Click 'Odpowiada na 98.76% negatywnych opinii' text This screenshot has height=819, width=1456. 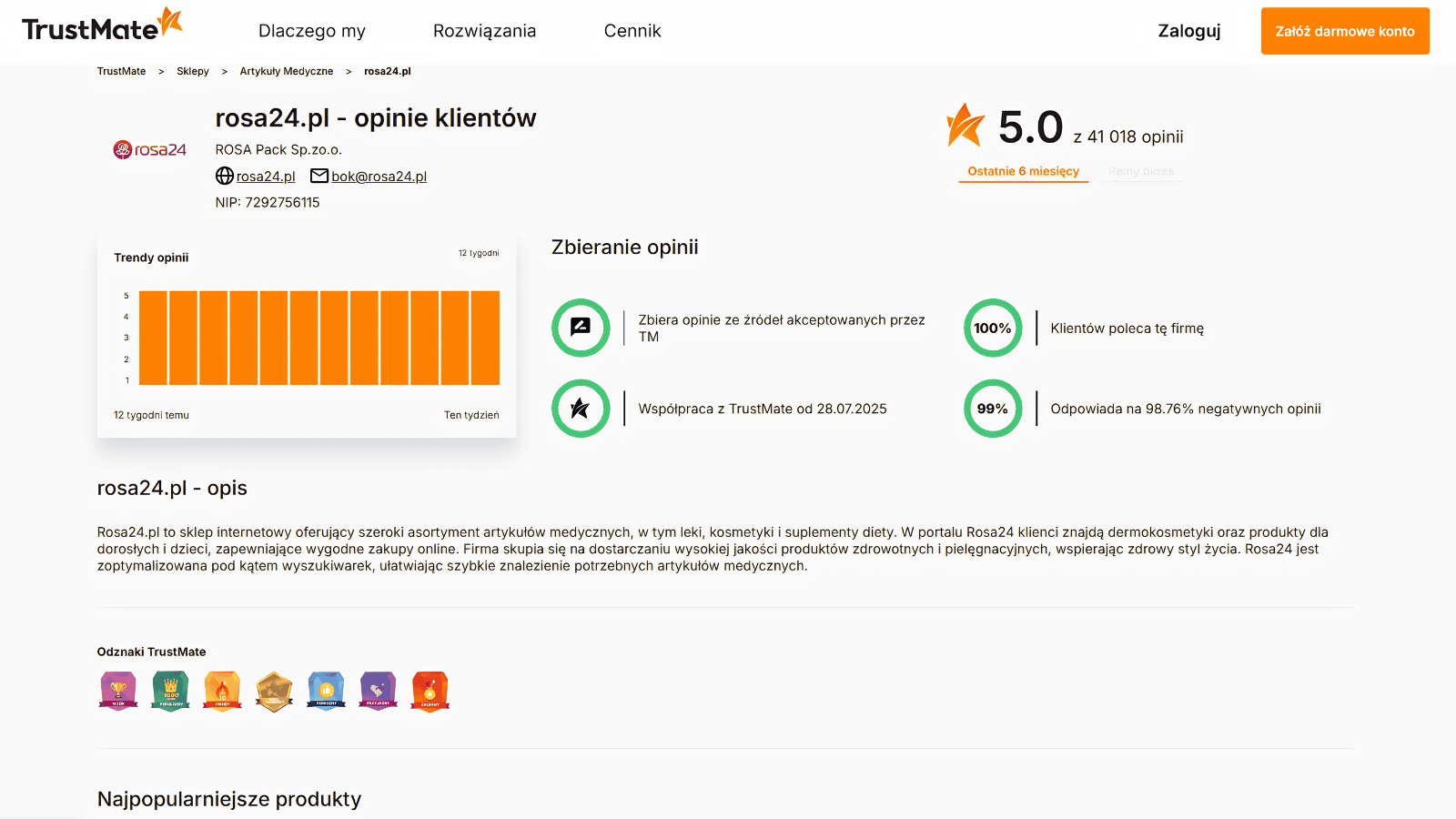[1186, 409]
